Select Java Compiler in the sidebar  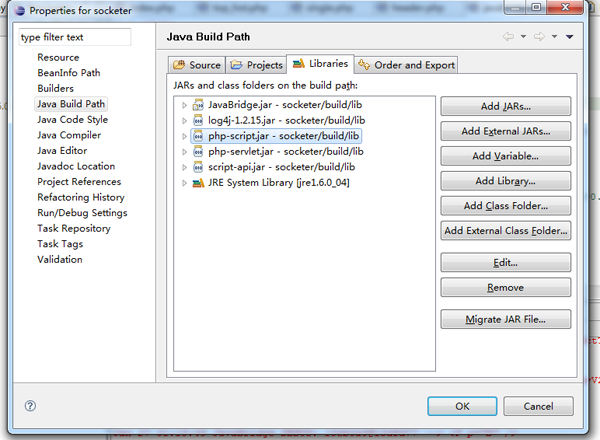[69, 135]
